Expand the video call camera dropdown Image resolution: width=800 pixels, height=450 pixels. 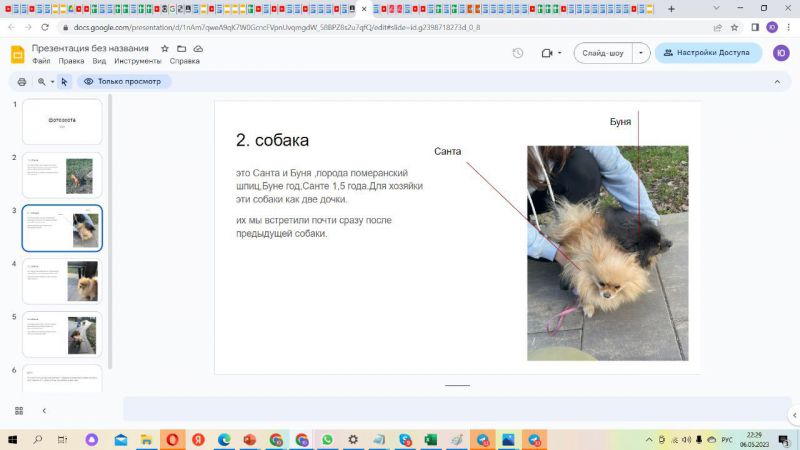[x=551, y=53]
